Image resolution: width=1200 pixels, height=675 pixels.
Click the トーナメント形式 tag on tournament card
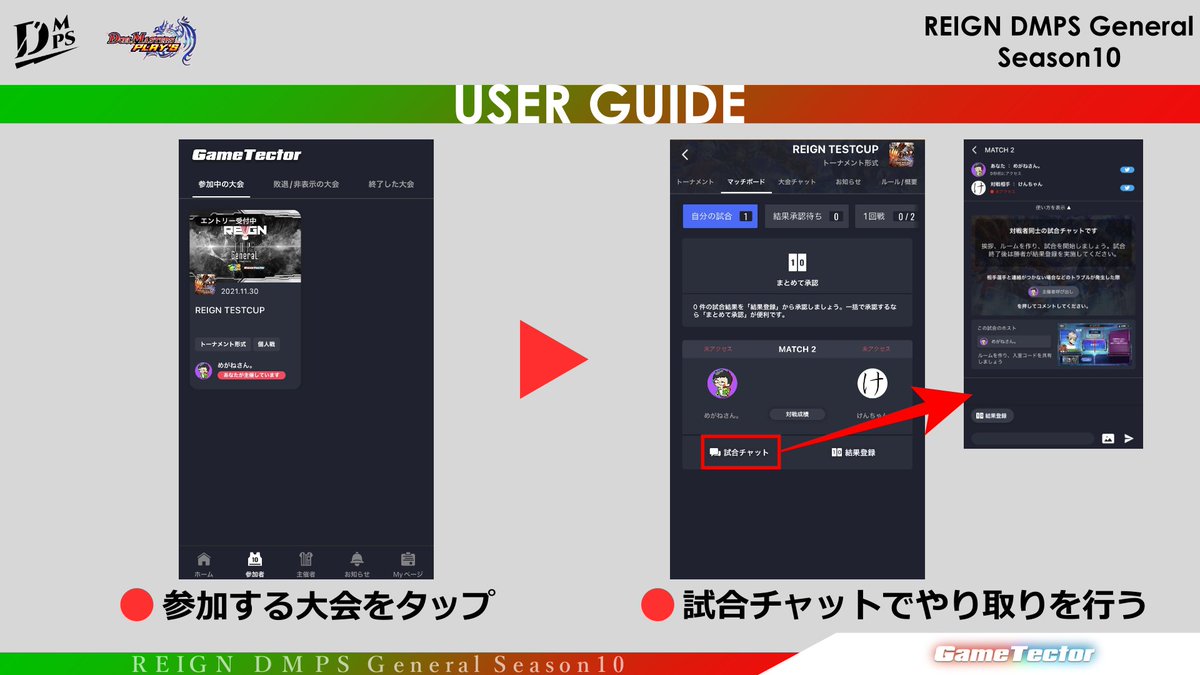pyautogui.click(x=223, y=344)
